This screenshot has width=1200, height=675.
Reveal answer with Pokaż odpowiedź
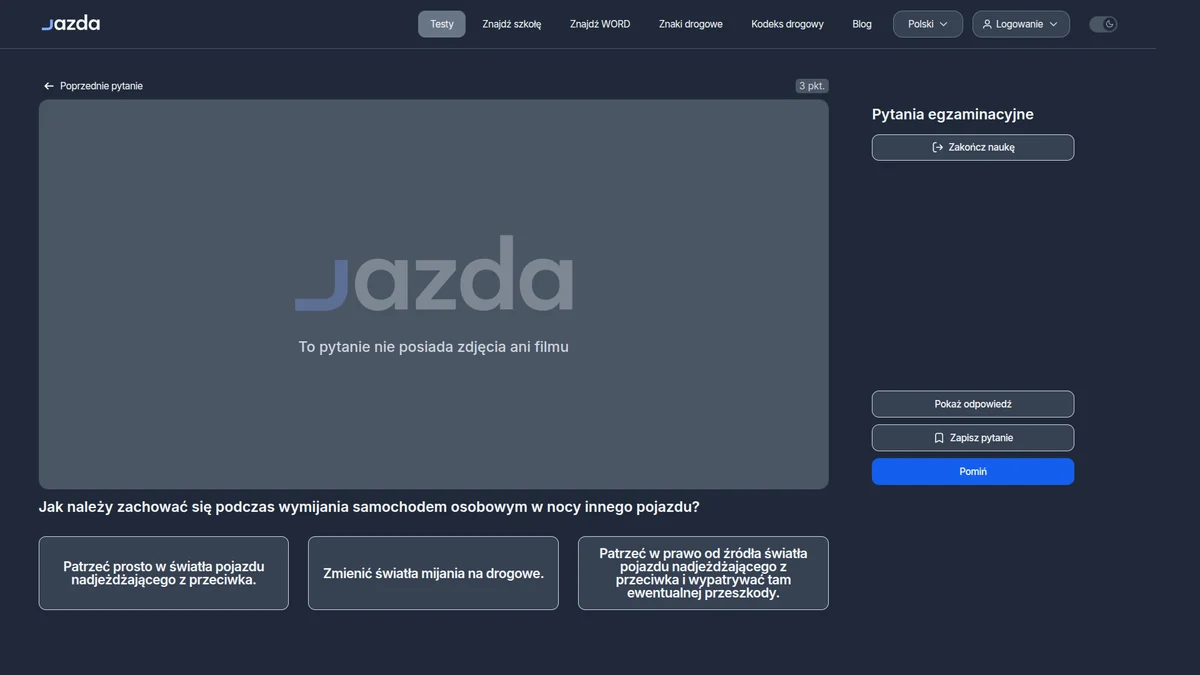(x=973, y=404)
